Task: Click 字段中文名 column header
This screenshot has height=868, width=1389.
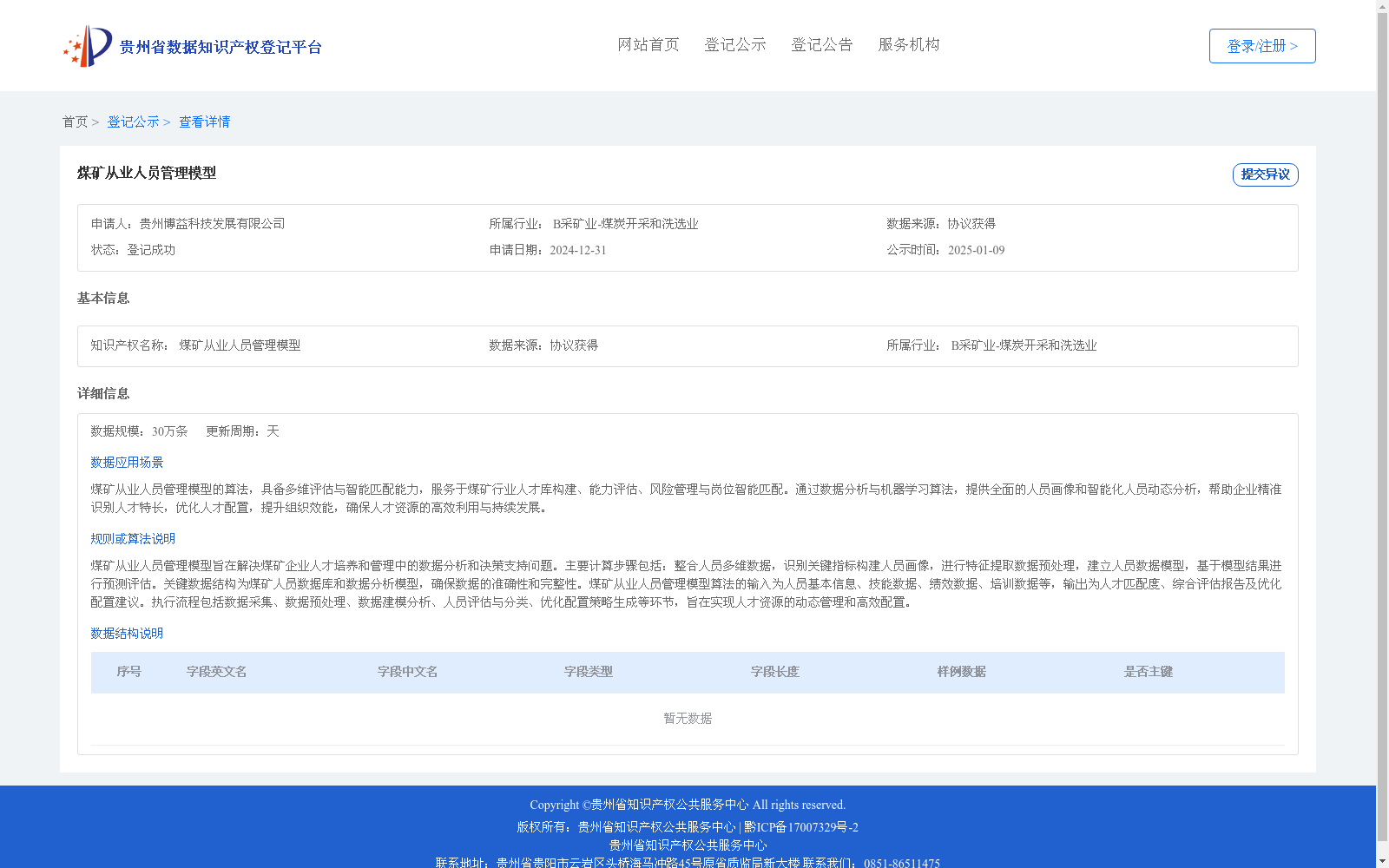Action: (x=408, y=672)
